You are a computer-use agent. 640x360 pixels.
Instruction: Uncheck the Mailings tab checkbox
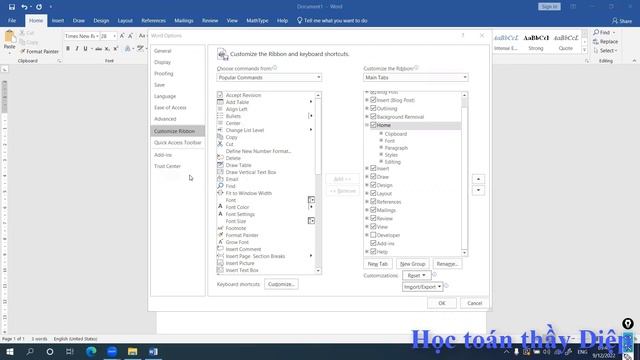pos(373,210)
